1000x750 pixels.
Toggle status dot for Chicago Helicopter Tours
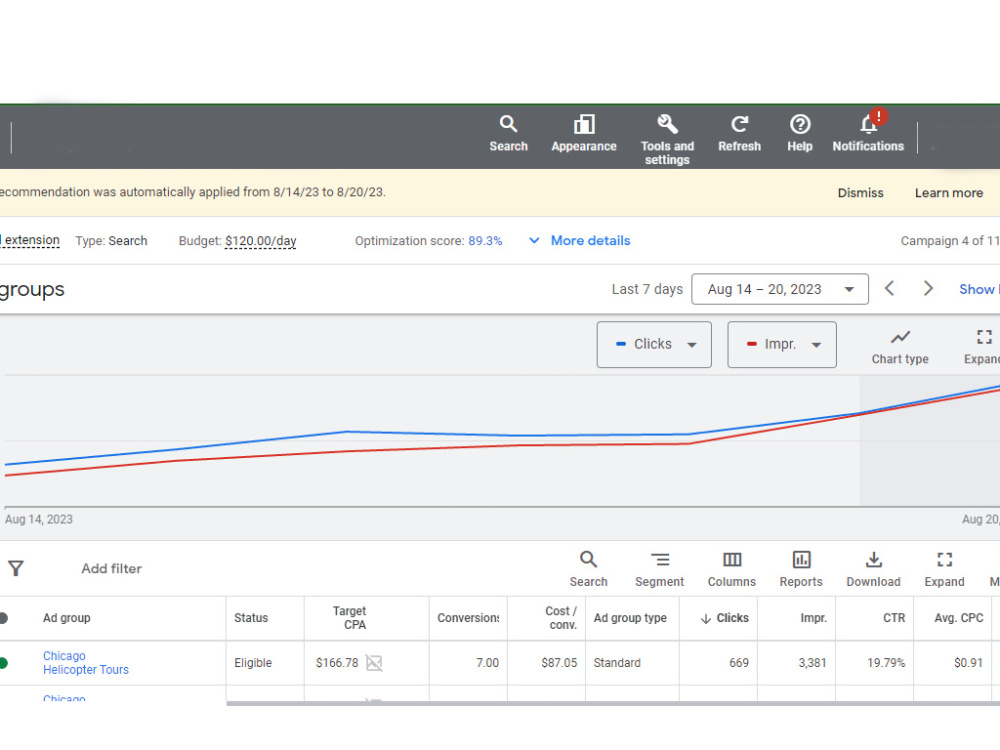click(3, 663)
